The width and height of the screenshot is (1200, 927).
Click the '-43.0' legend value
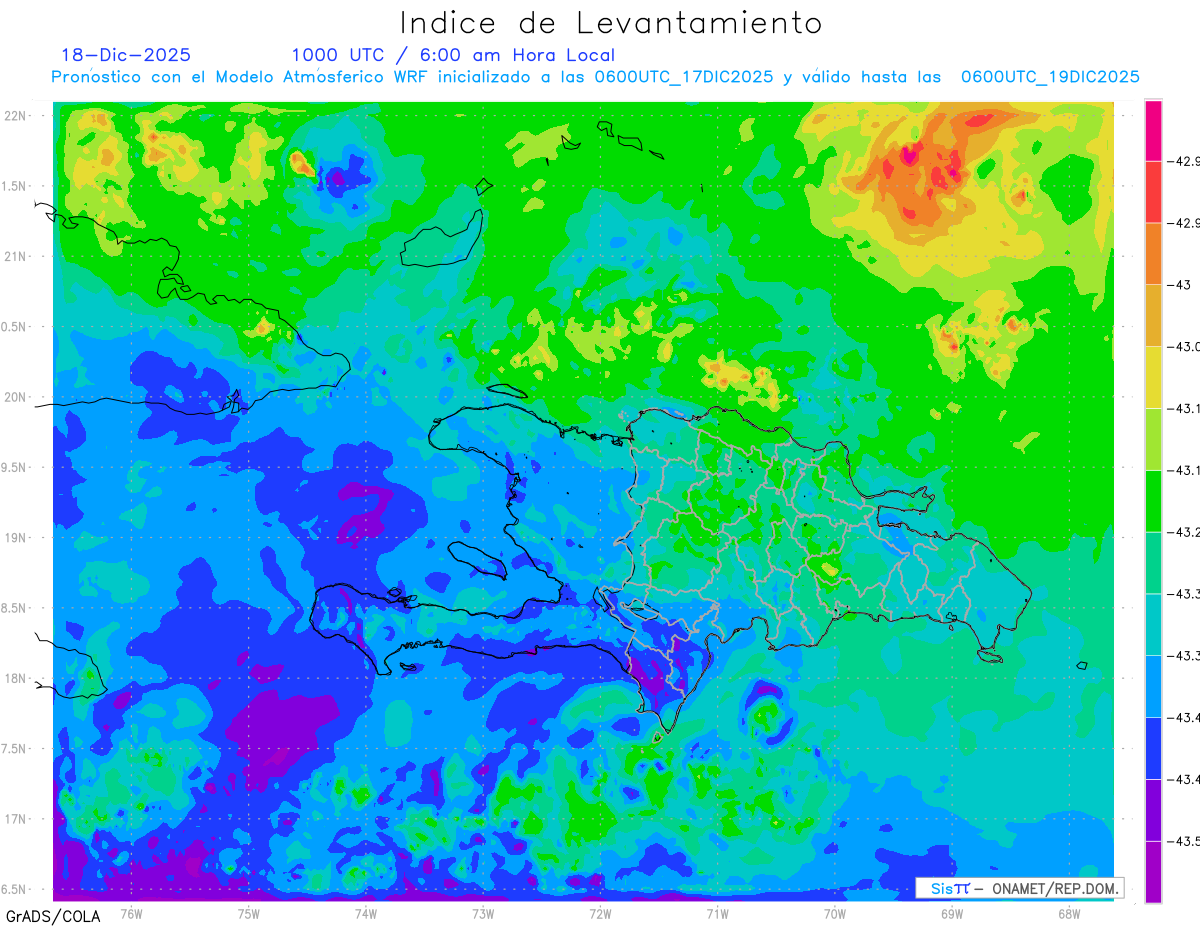coord(1185,347)
